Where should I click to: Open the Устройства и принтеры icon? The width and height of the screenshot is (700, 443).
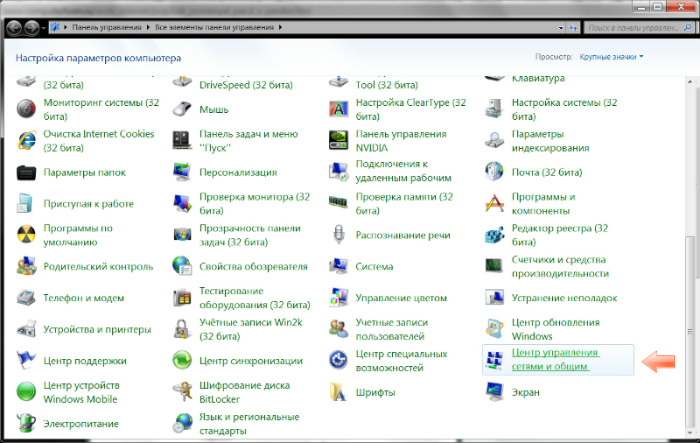[x=26, y=329]
